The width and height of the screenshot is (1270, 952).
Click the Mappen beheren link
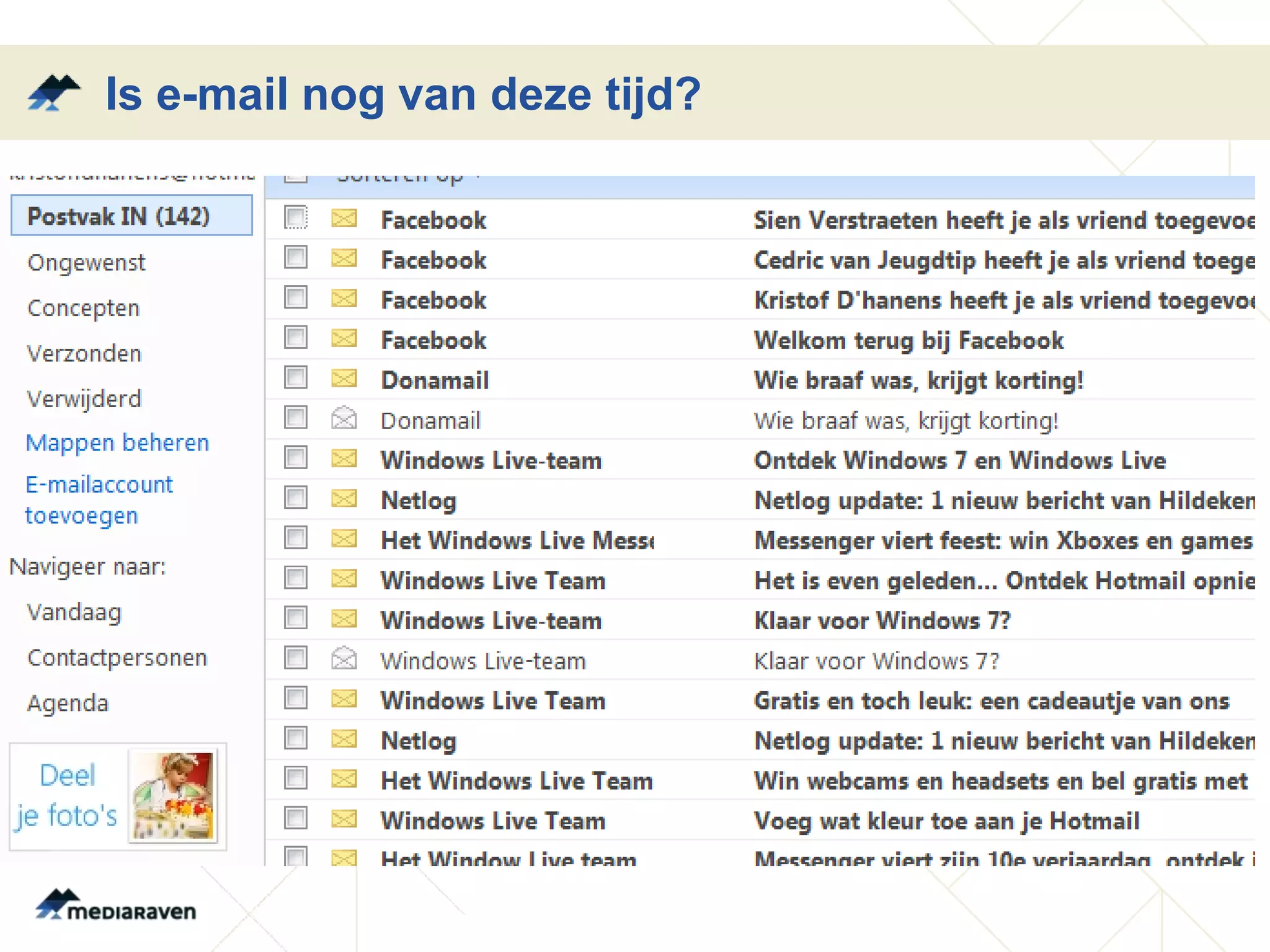coord(117,443)
